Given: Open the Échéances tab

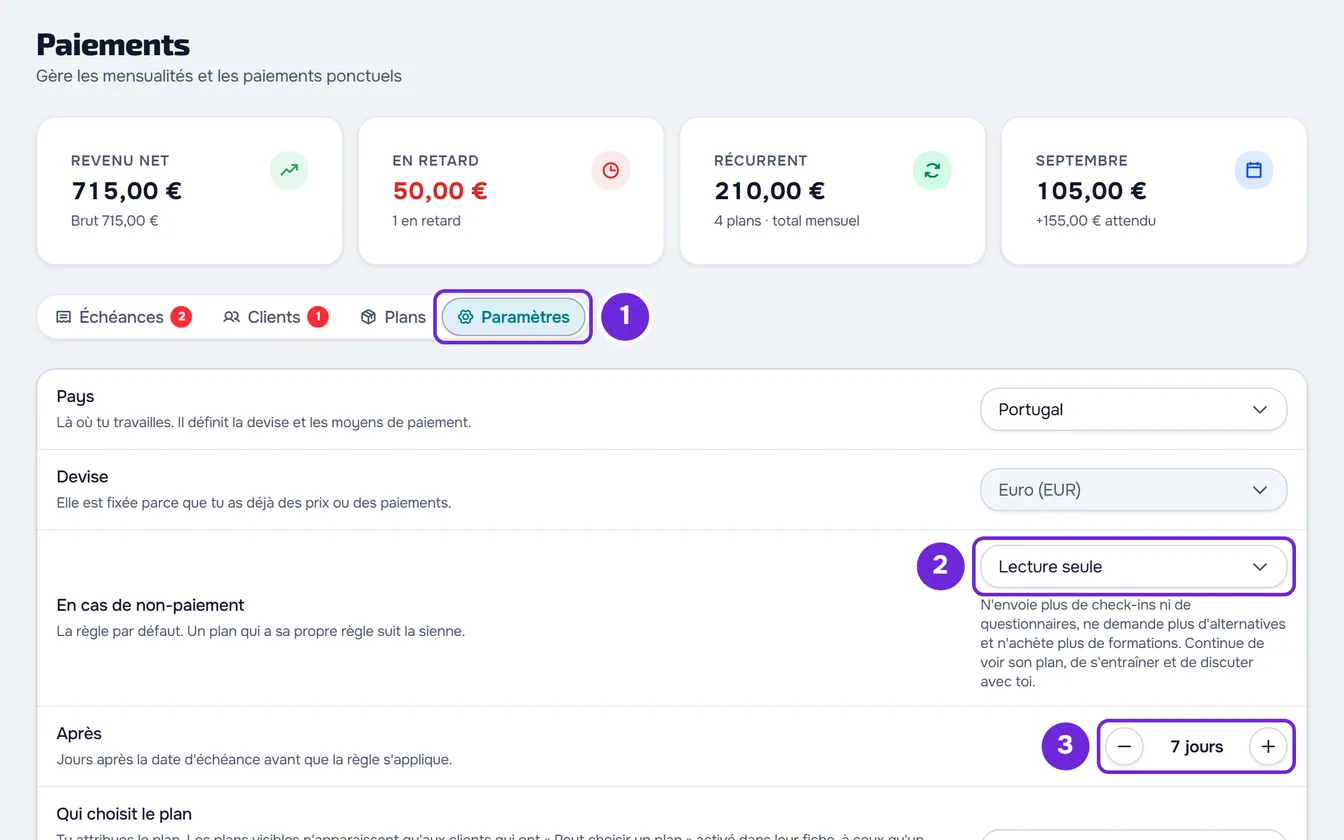Looking at the screenshot, I should click(x=123, y=317).
